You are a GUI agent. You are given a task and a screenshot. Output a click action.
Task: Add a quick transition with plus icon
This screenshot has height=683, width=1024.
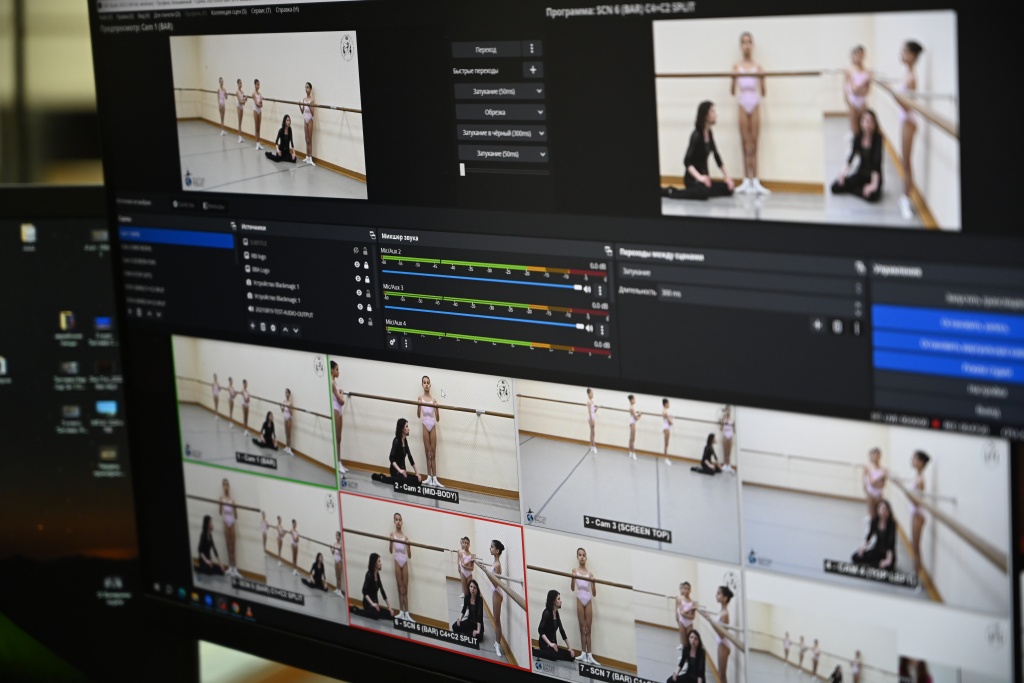click(533, 70)
